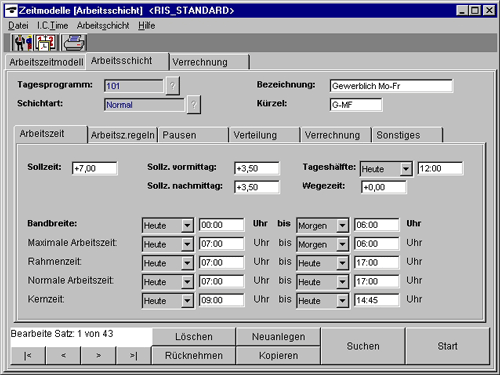
Task: Expand Kernzeit start day dropdown
Action: click(x=187, y=301)
